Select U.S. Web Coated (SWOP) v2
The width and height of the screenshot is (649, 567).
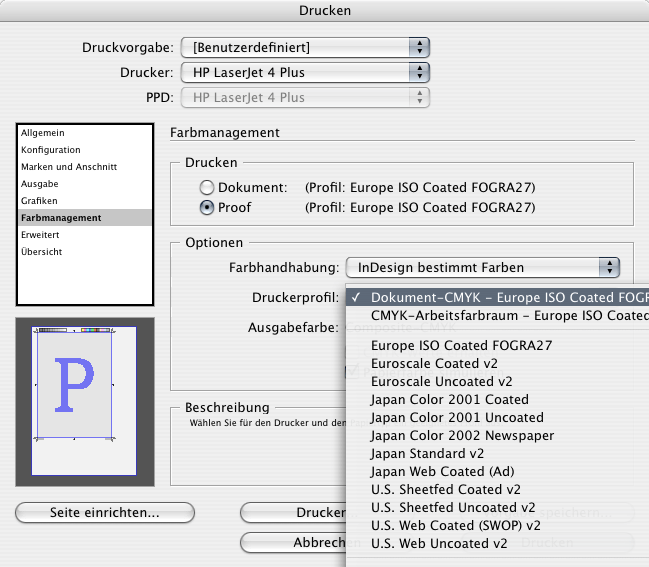tap(455, 525)
